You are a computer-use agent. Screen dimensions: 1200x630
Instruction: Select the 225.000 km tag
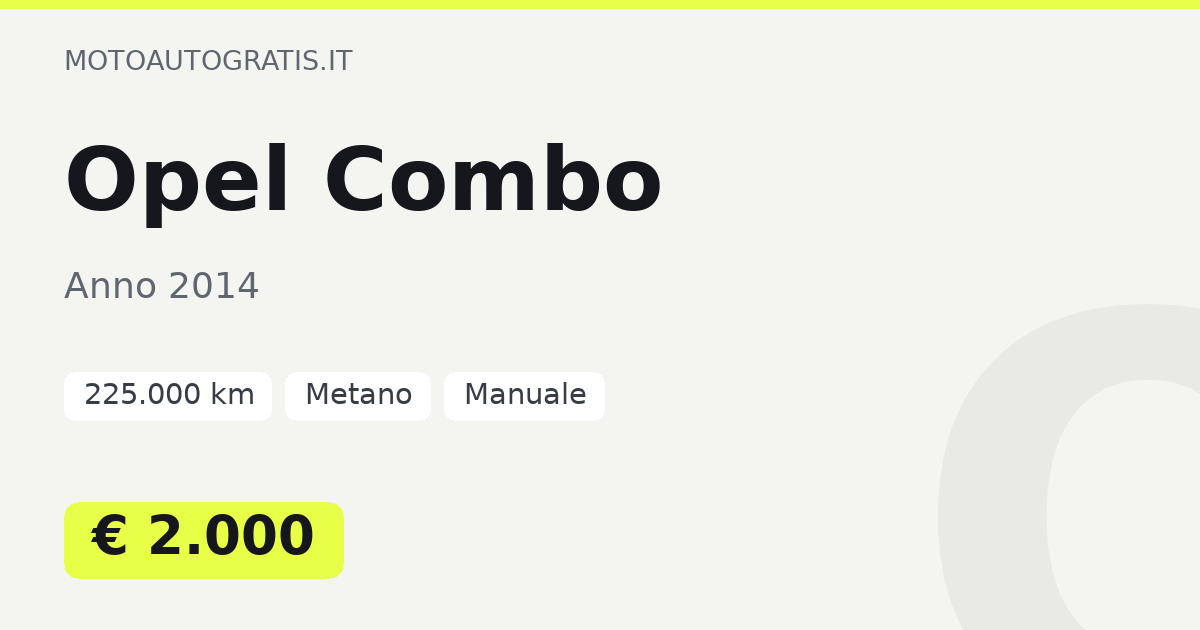tap(168, 396)
